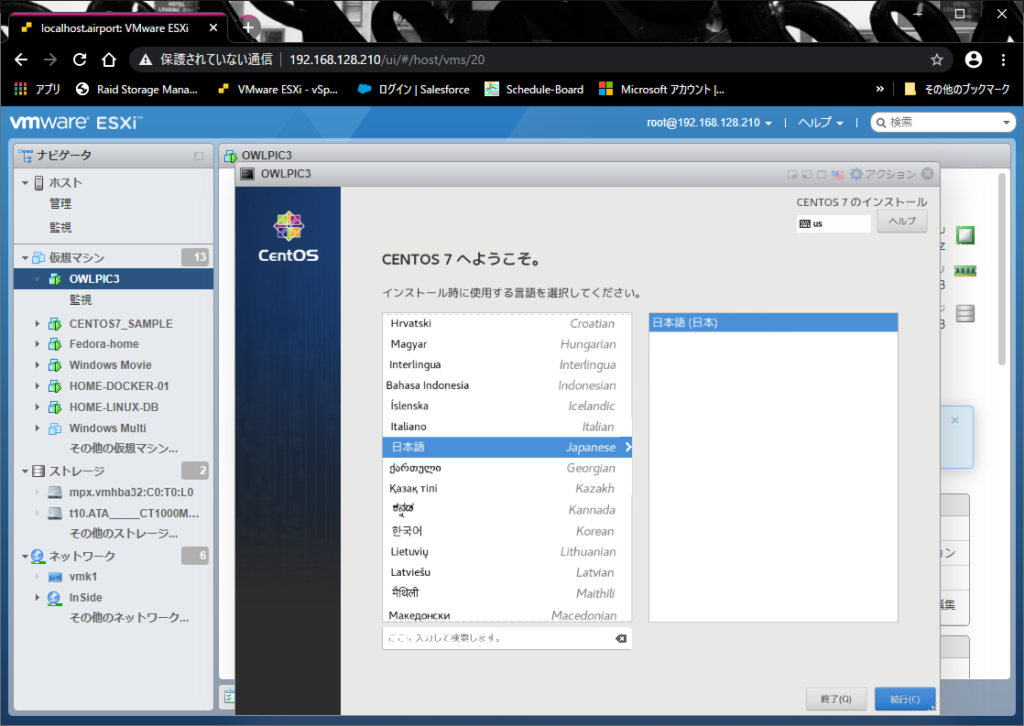Open Chrome profile avatar
Viewport: 1024px width, 726px height.
point(973,60)
